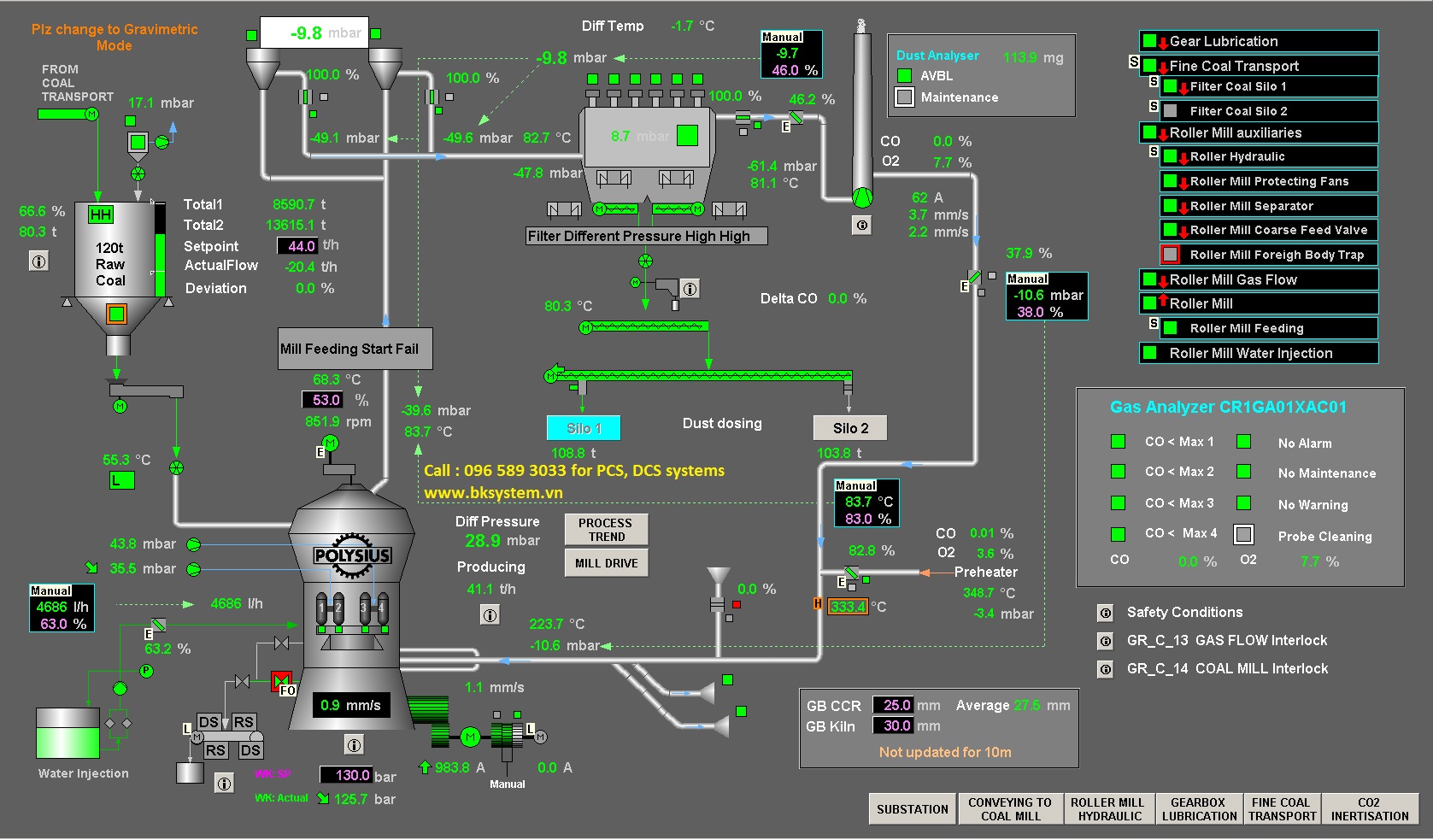
Task: Toggle the No Warning indicator
Action: pos(1244,502)
